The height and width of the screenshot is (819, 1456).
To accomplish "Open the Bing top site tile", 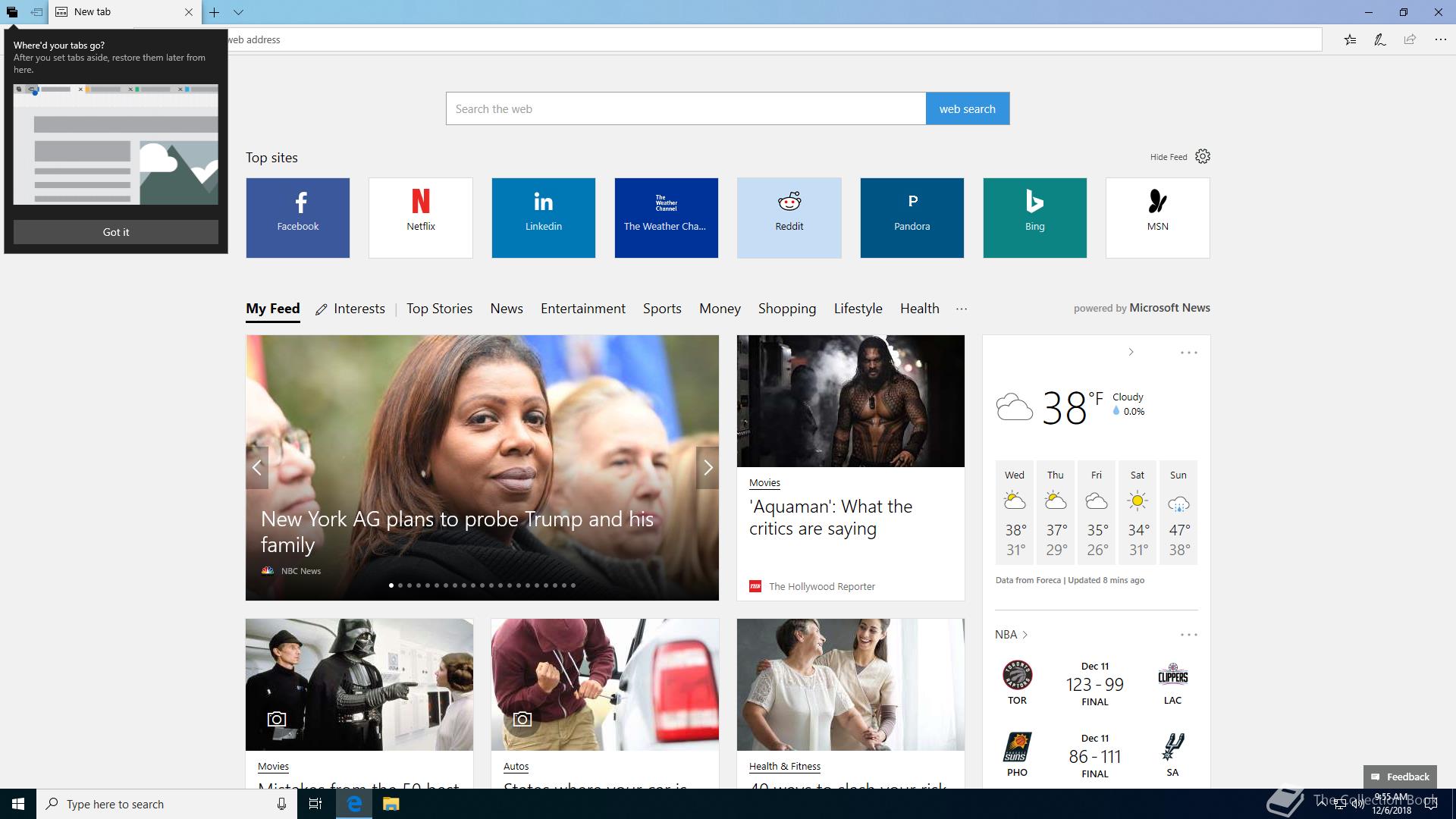I will tap(1035, 218).
